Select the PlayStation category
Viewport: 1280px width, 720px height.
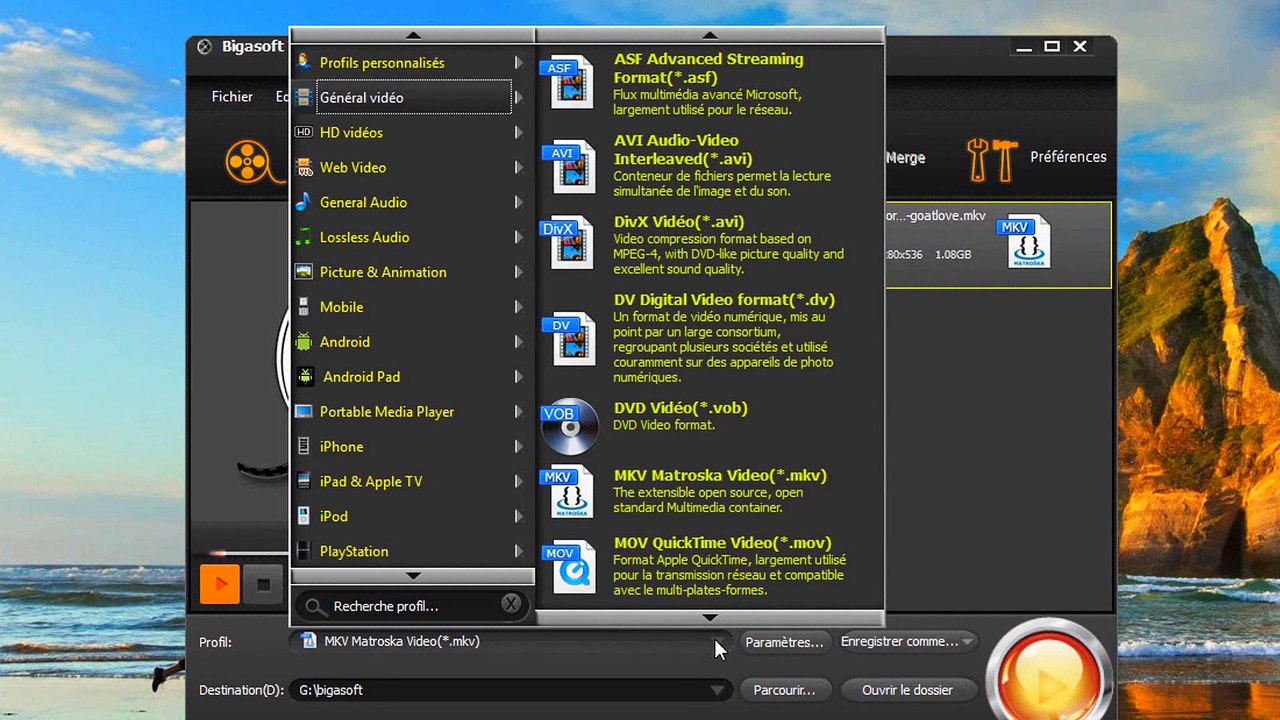coord(413,551)
